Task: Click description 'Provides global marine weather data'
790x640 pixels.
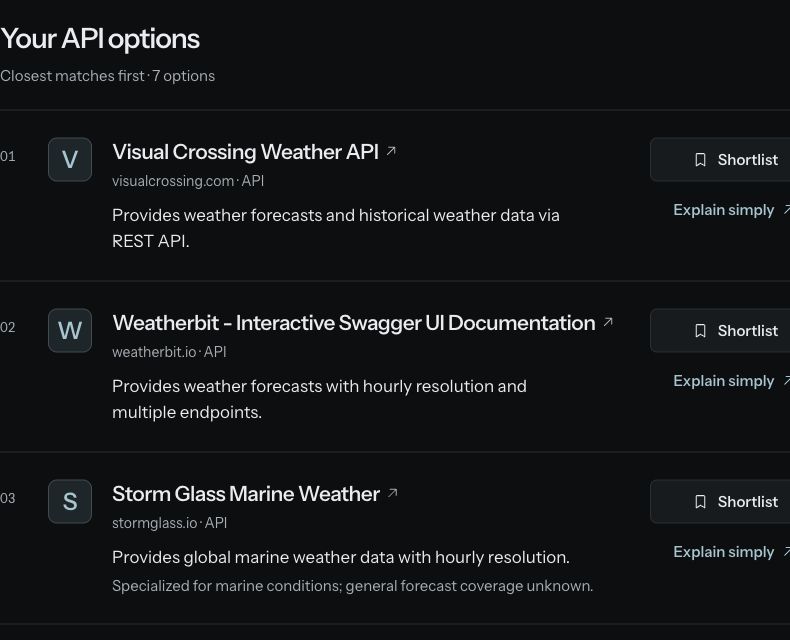Action: tap(341, 557)
